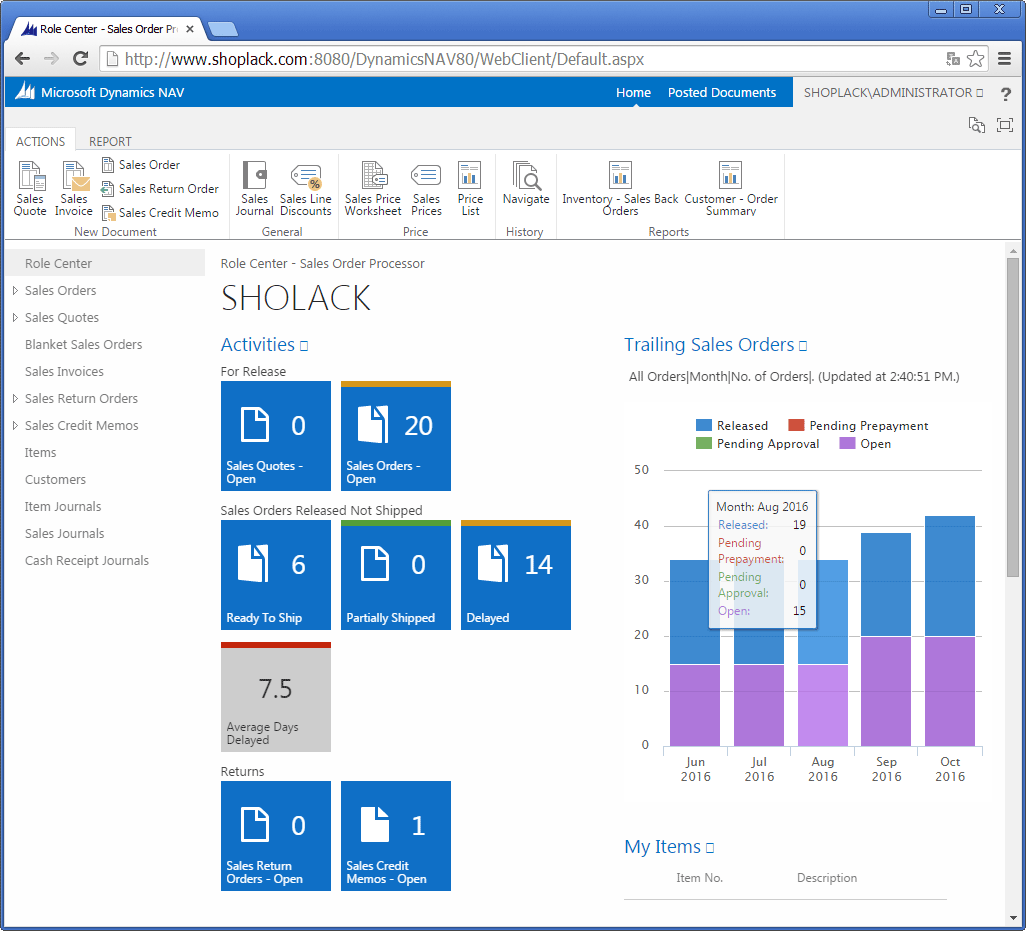Click the Sep 2016 Open bar segment
Screen dimensions: 1026x931
[886, 692]
